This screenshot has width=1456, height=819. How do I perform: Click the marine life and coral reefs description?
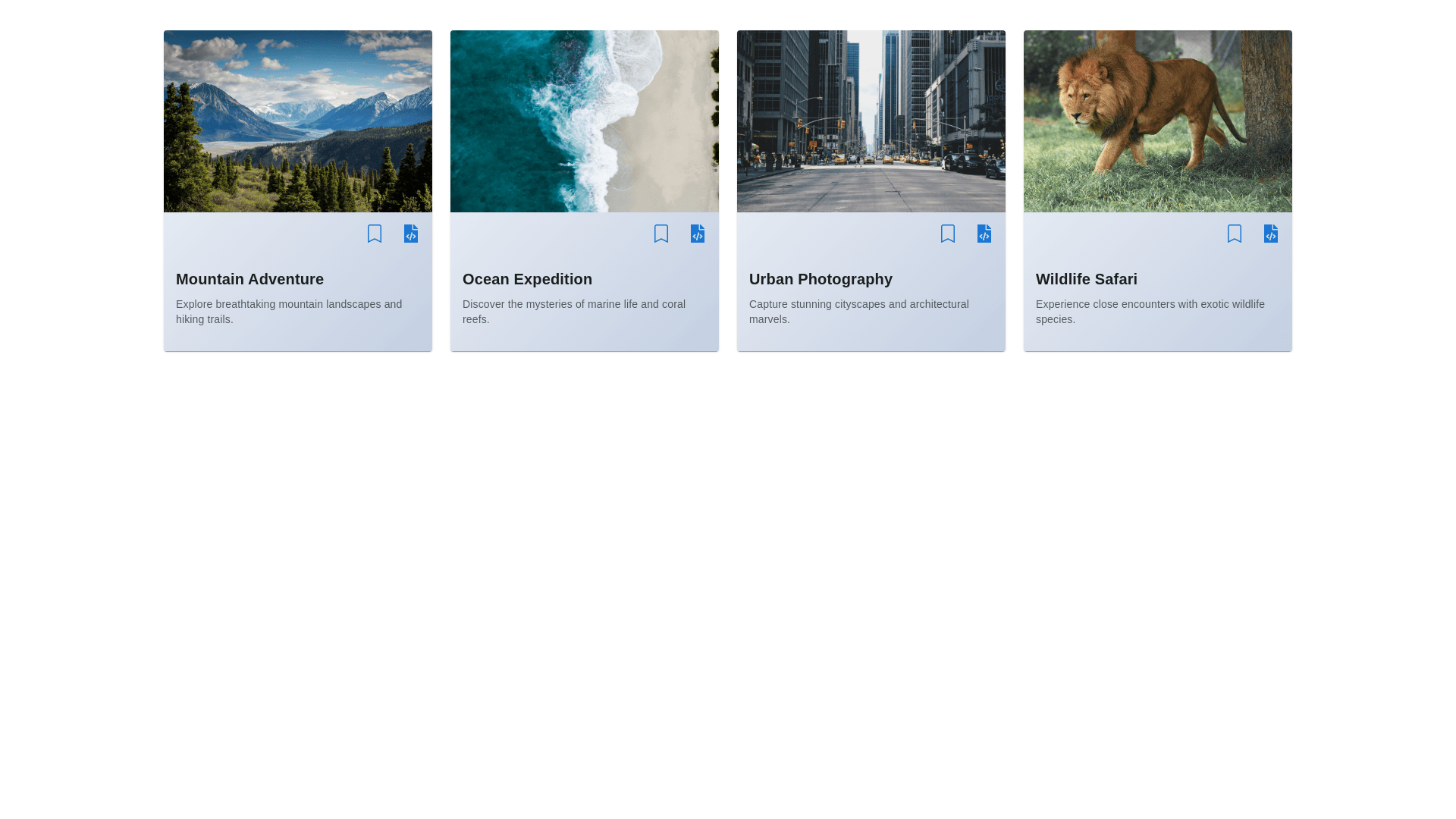click(x=573, y=312)
